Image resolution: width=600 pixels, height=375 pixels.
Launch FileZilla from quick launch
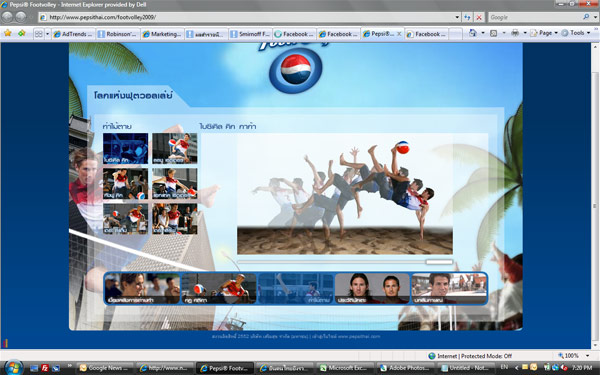[45, 368]
